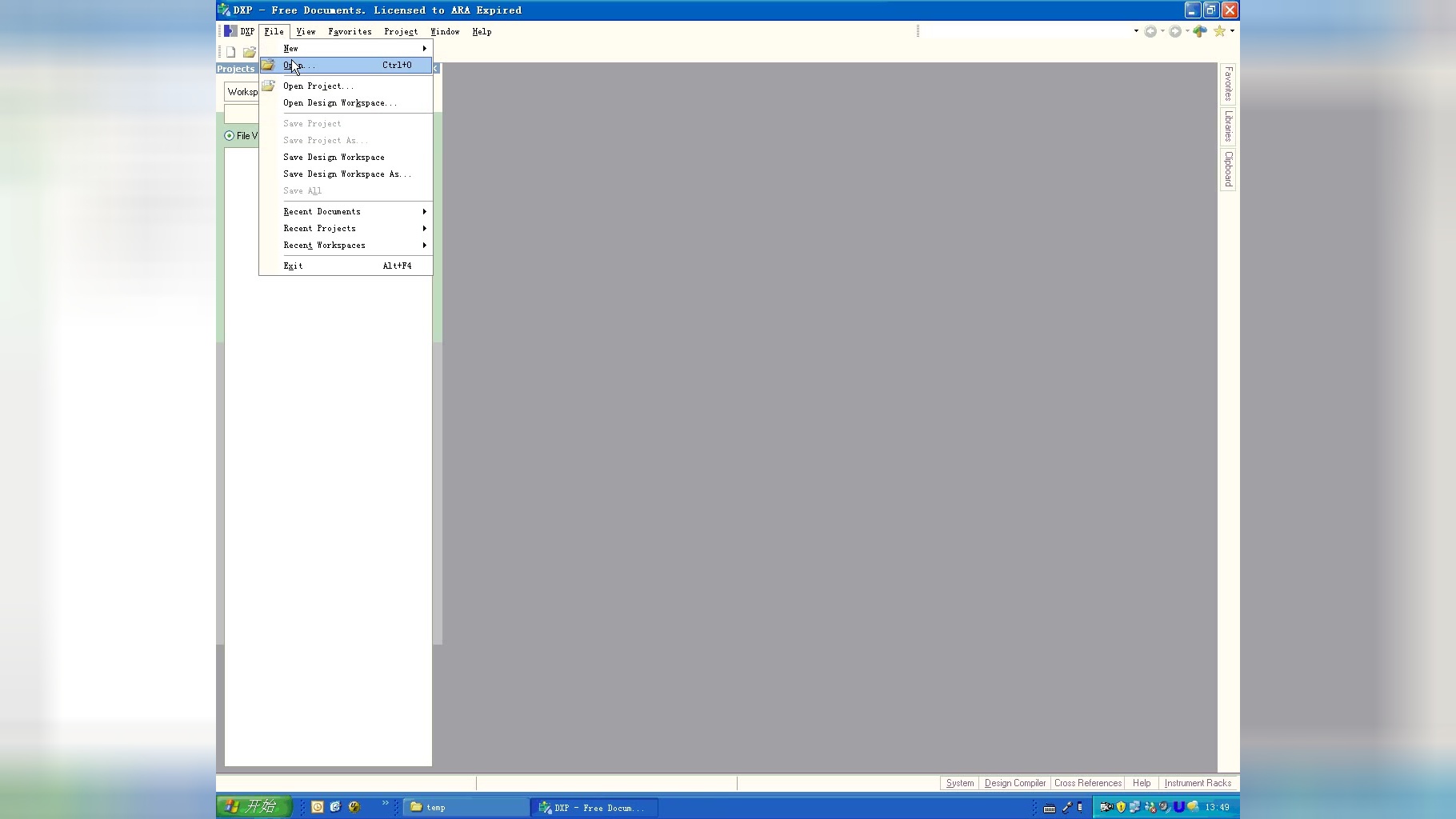Screen dimensions: 1456x819
Task: Click the folder icon beside Open menu entry
Action: [x=268, y=65]
